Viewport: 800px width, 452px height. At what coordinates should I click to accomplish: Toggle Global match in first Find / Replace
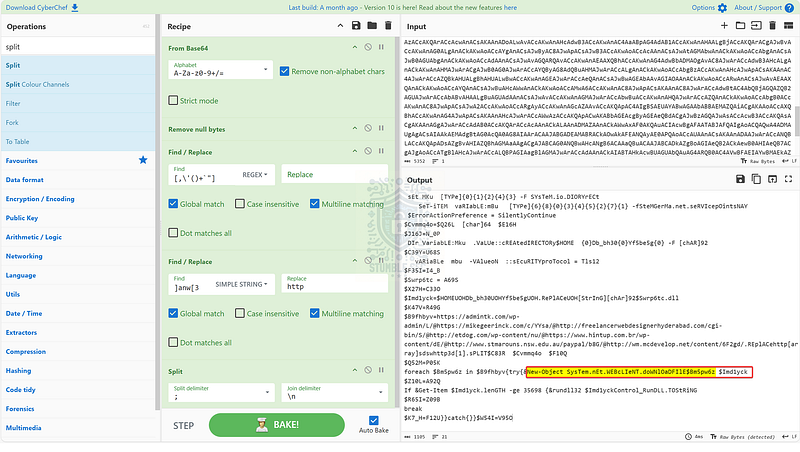[173, 204]
